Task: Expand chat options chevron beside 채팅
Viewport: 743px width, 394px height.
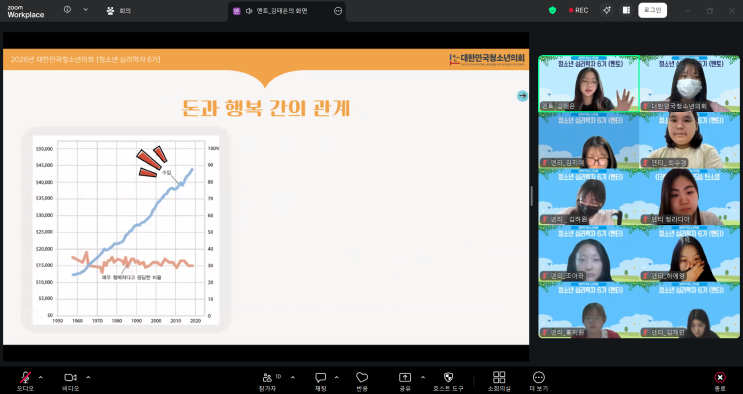Action: pos(336,377)
